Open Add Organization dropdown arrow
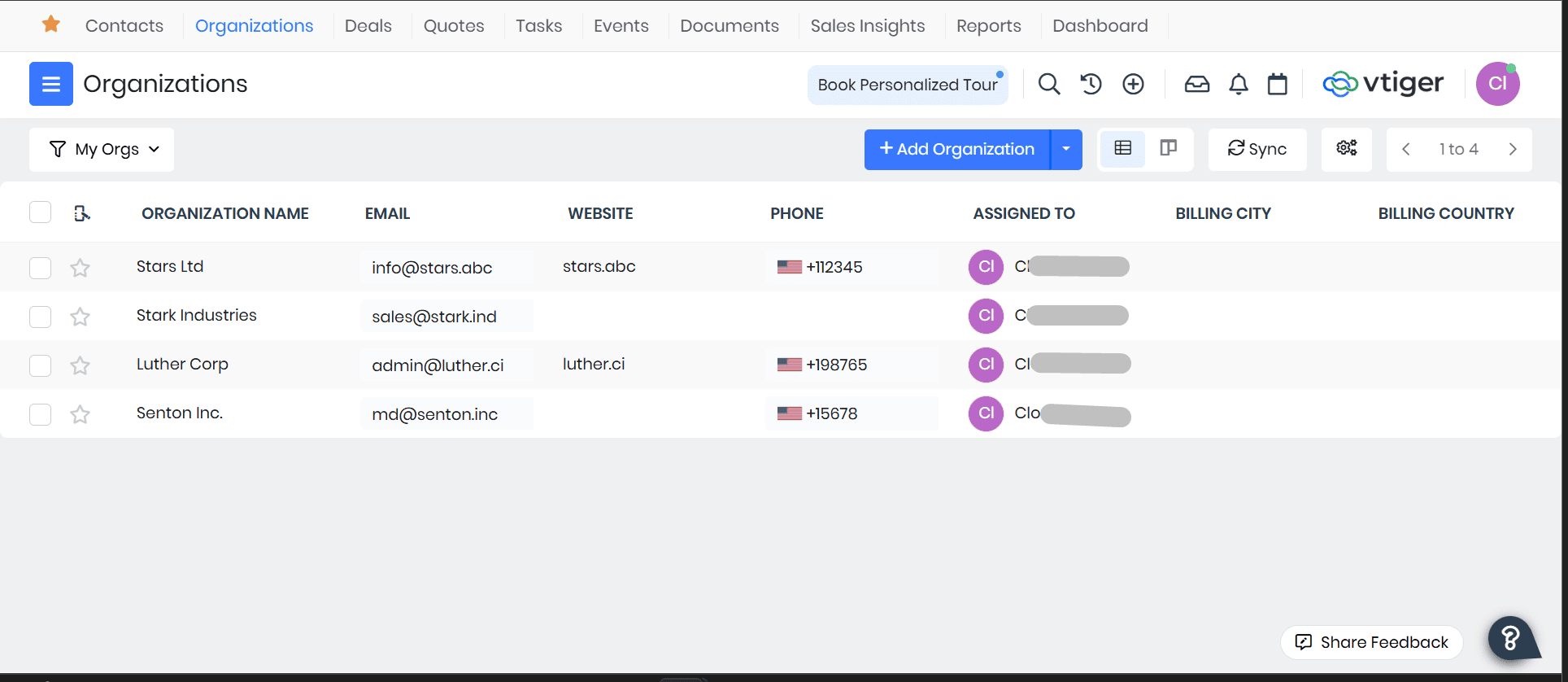This screenshot has height=682, width=1568. pyautogui.click(x=1065, y=149)
